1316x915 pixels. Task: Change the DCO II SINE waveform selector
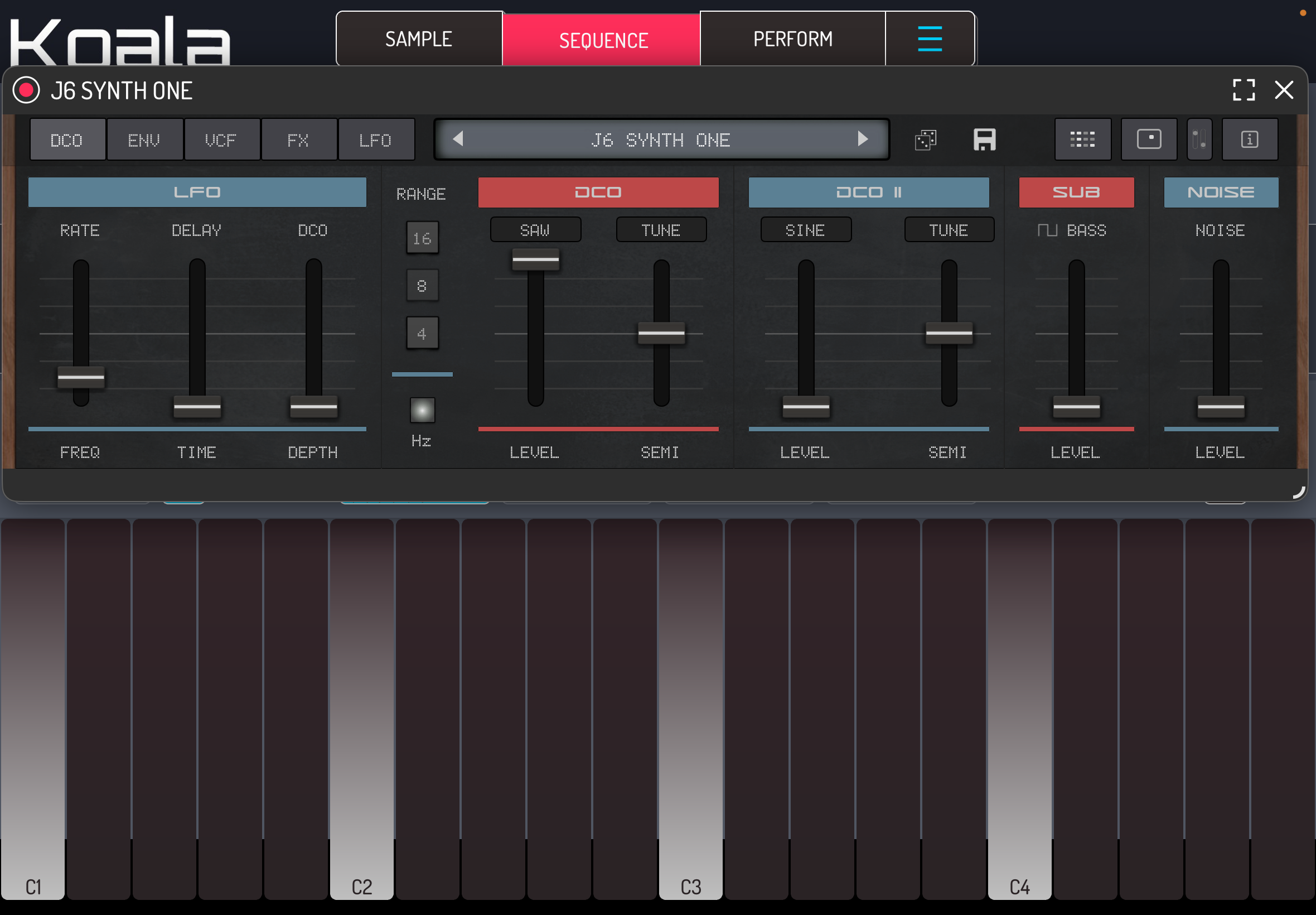[x=806, y=230]
